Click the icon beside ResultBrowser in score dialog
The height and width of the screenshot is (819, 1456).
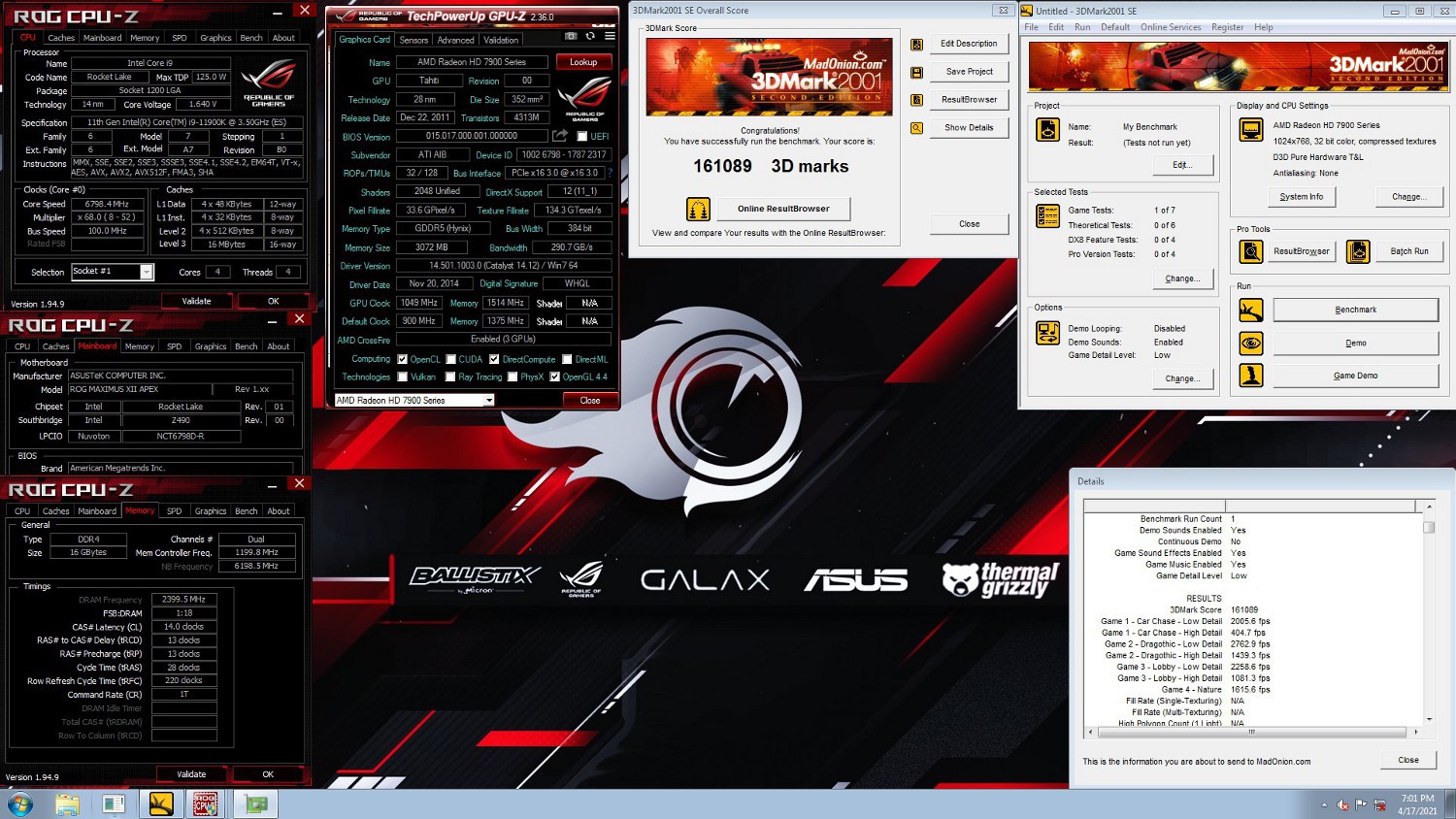(x=916, y=100)
